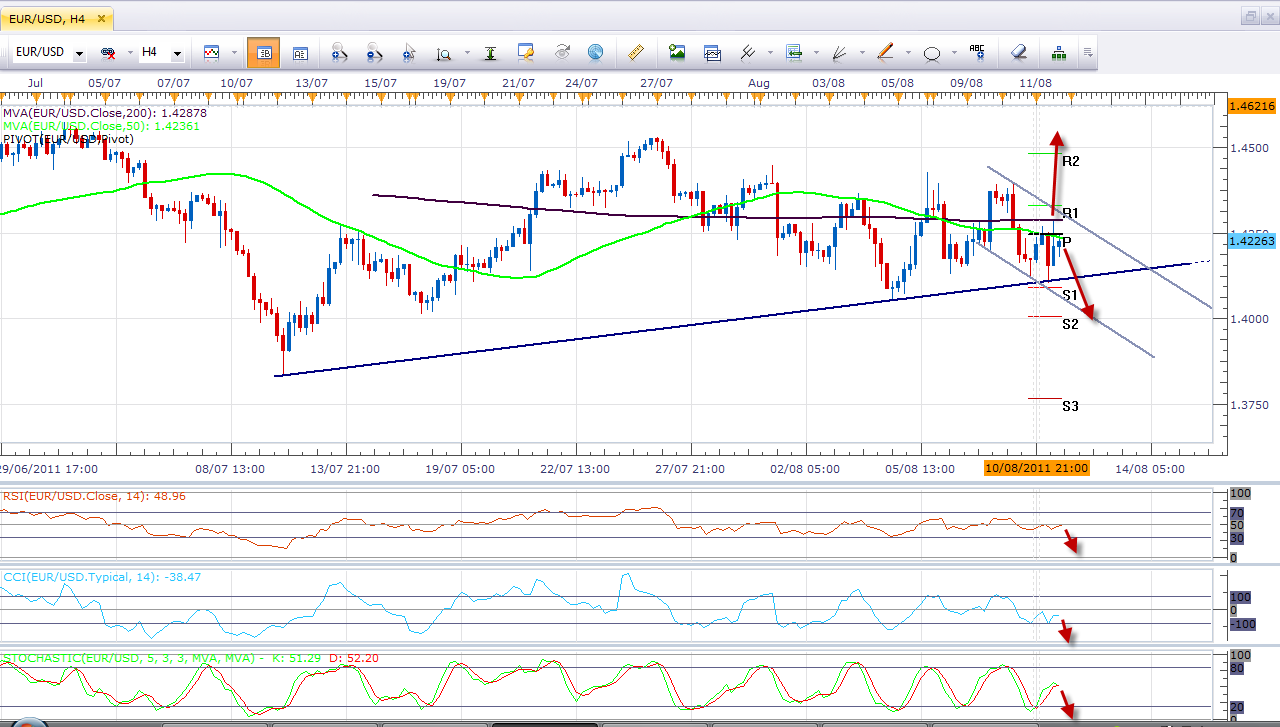1280x727 pixels.
Task: Expand the ellipse shape dropdown arrow
Action: pyautogui.click(x=954, y=52)
